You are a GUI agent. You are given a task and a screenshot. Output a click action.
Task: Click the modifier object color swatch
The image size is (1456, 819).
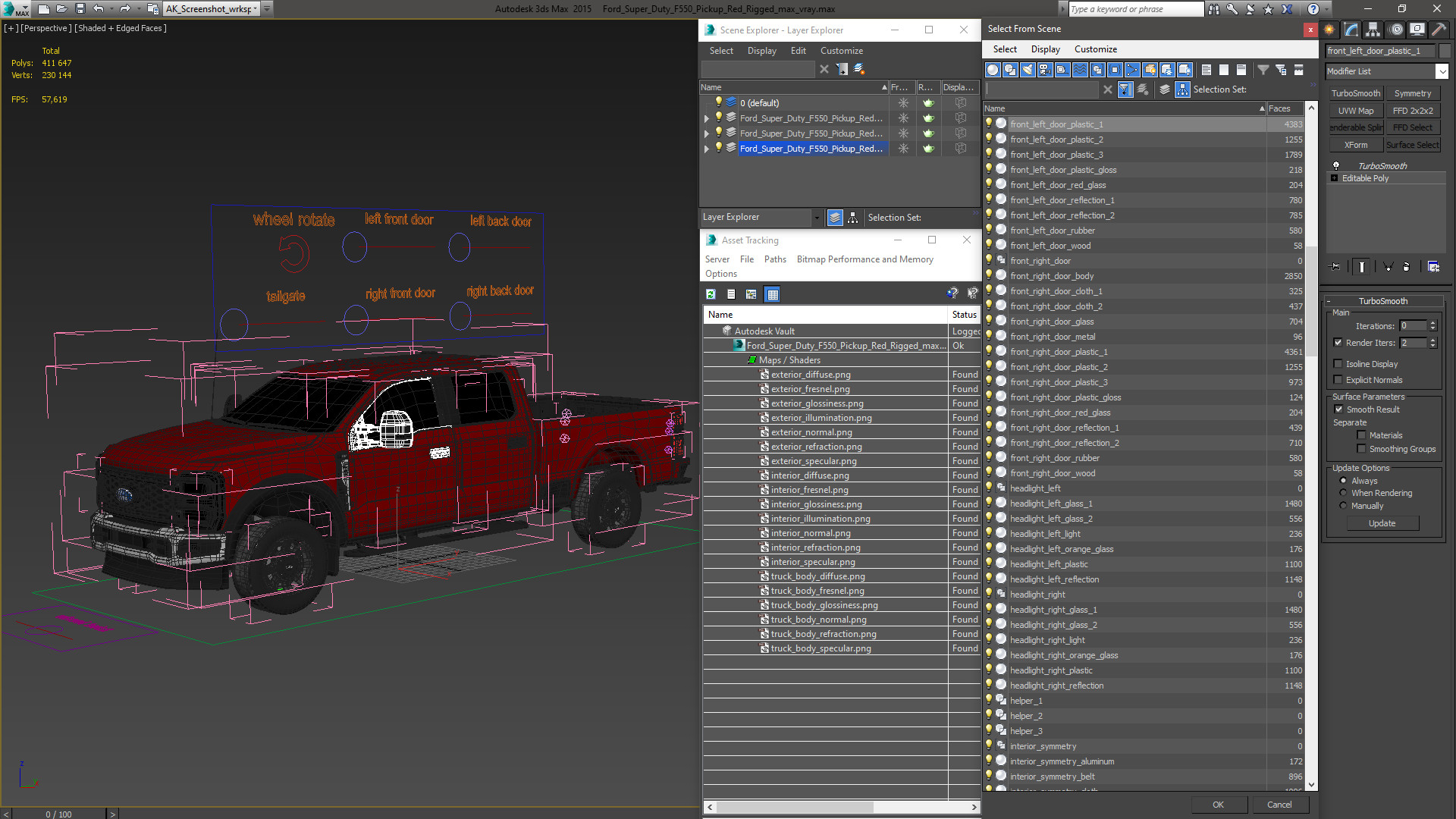coord(1445,51)
